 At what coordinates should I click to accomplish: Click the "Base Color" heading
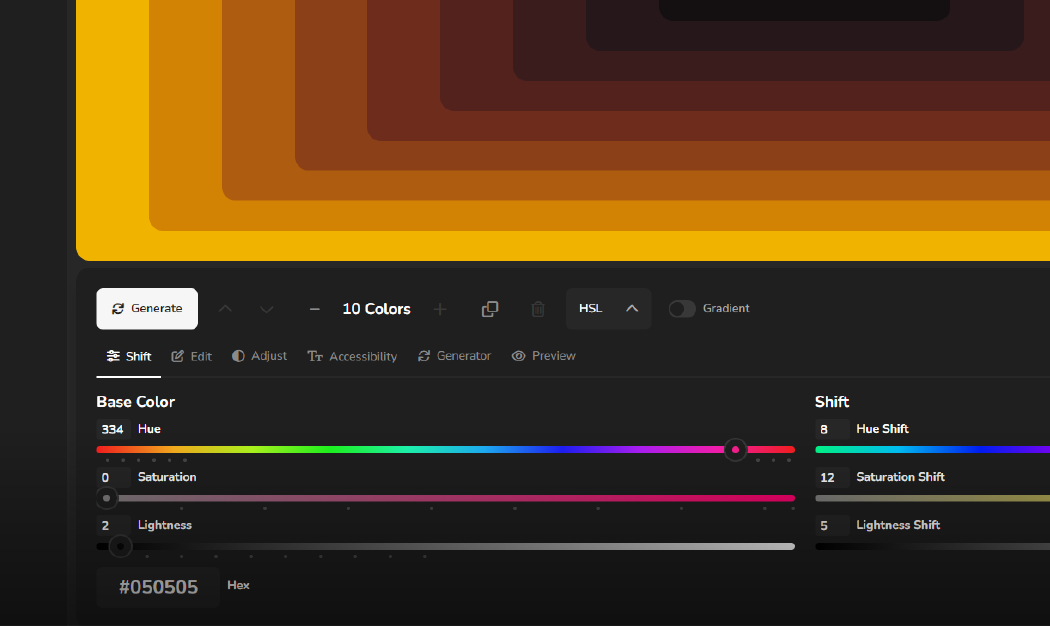pyautogui.click(x=135, y=402)
